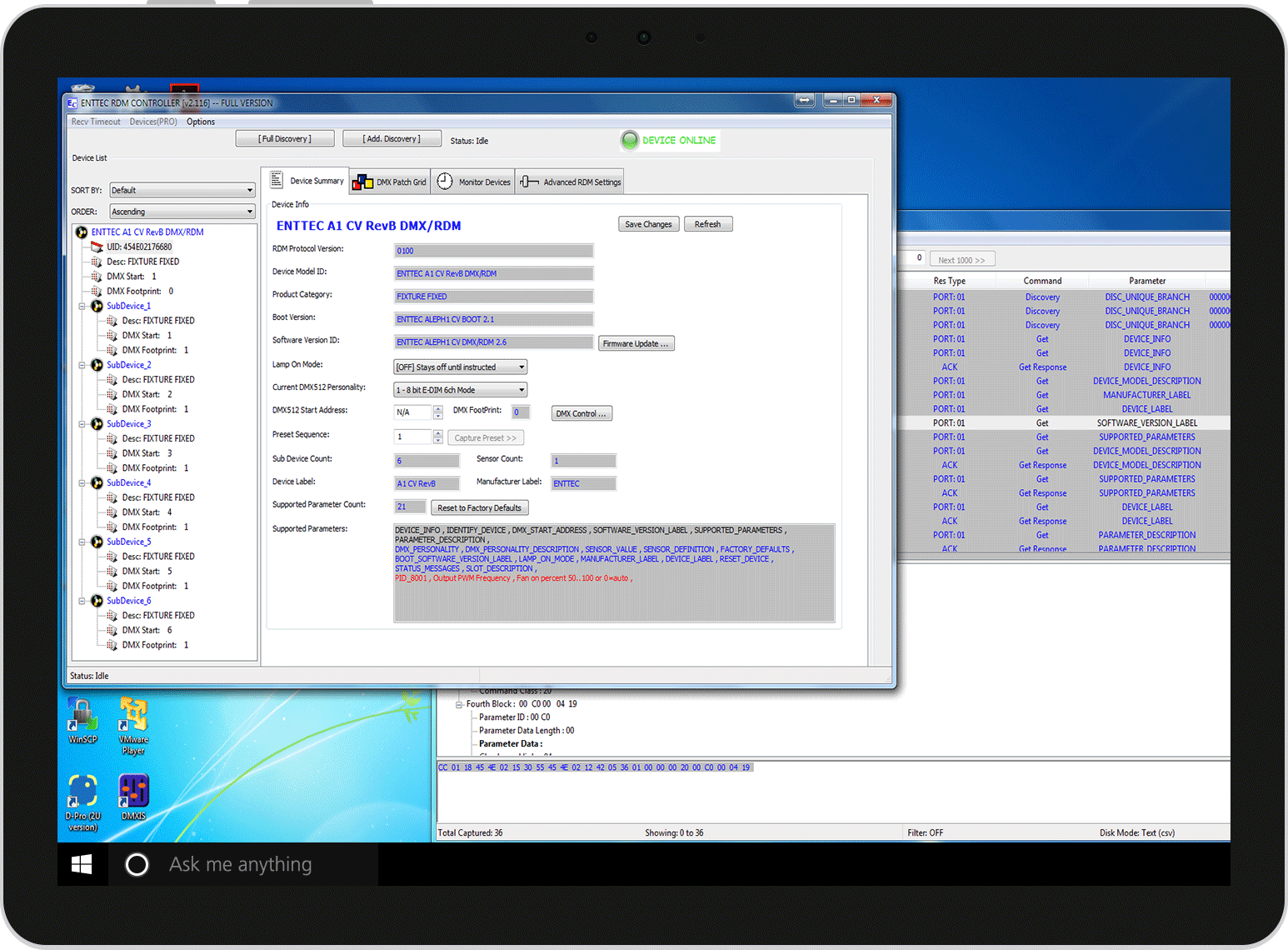1288x950 pixels.
Task: Collapse the SubDevice_4 tree node
Action: [82, 483]
